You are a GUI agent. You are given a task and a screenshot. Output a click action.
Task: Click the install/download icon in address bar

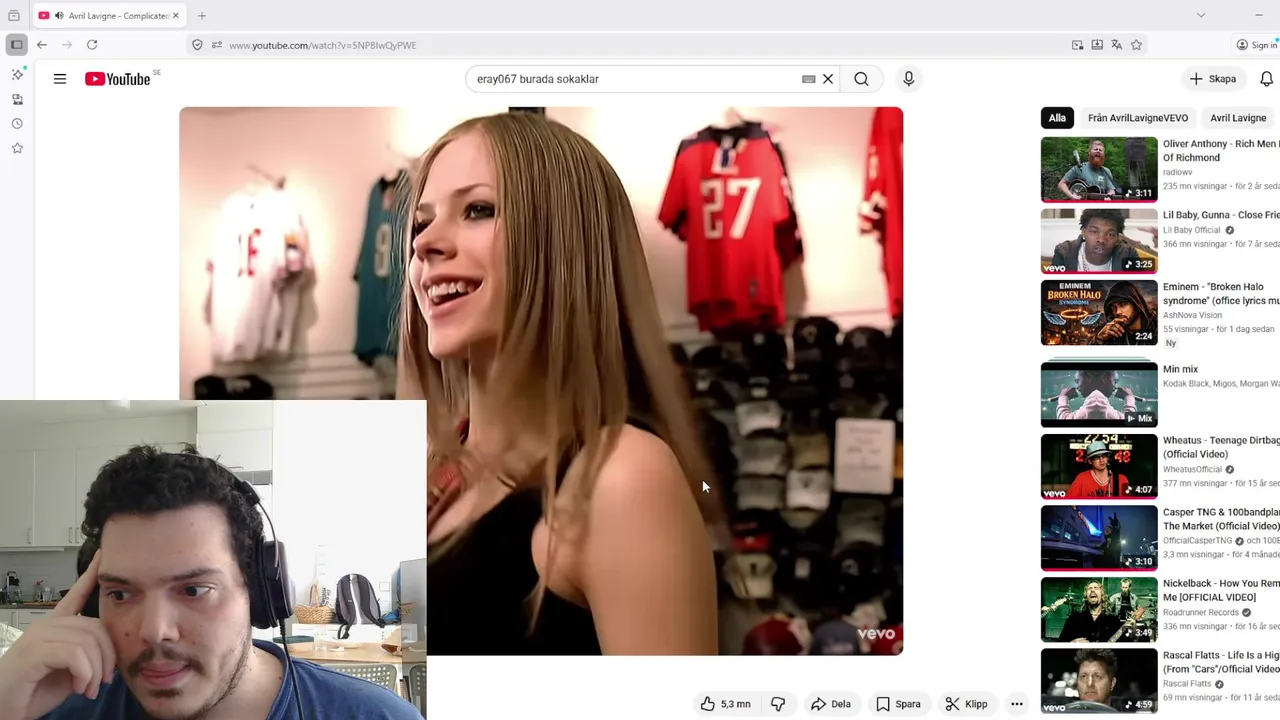[x=1097, y=45]
